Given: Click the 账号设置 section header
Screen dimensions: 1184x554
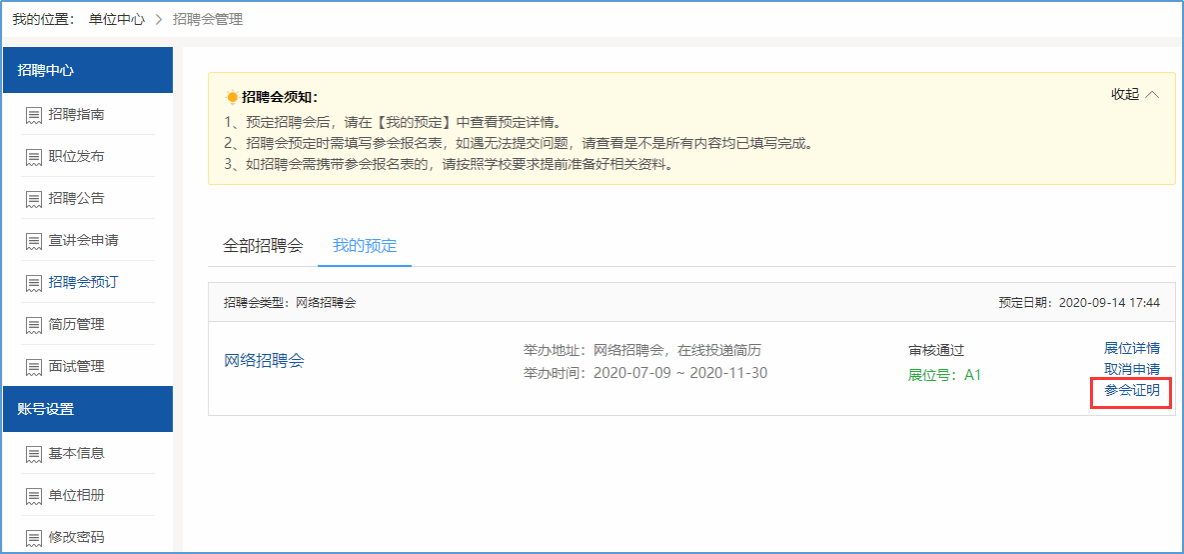Looking at the screenshot, I should 87,409.
